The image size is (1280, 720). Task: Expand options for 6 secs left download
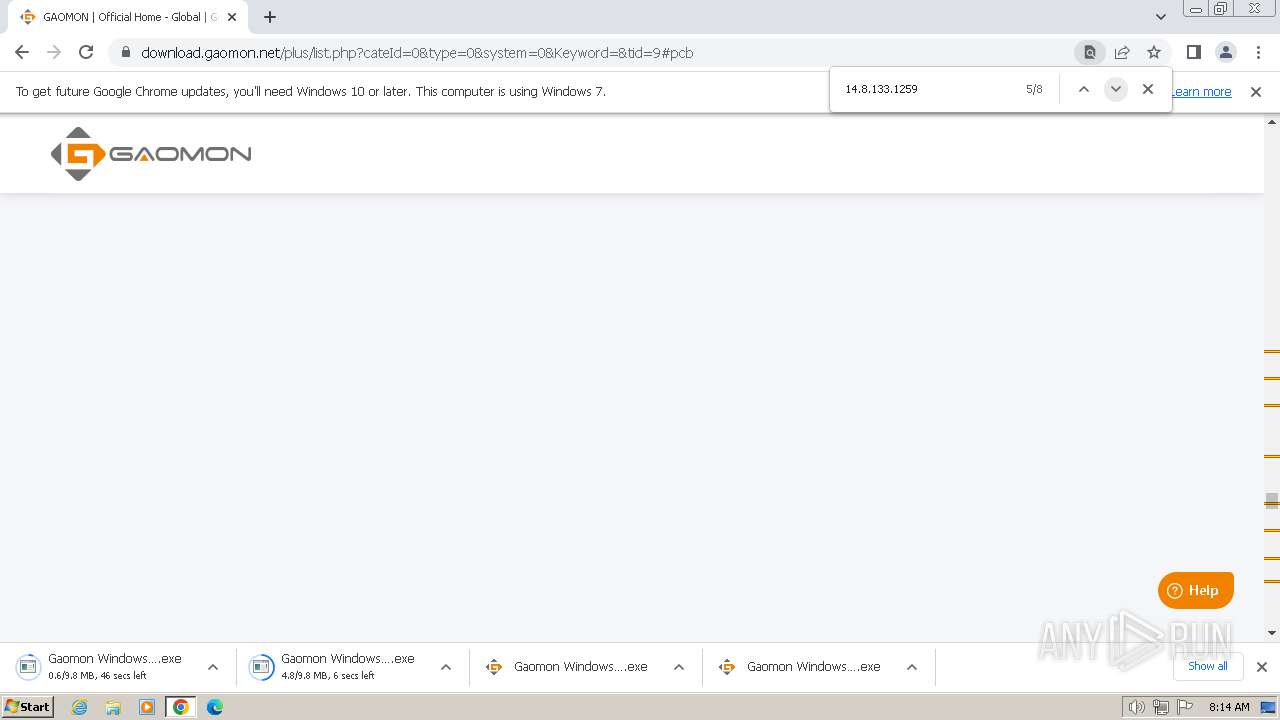tap(446, 667)
